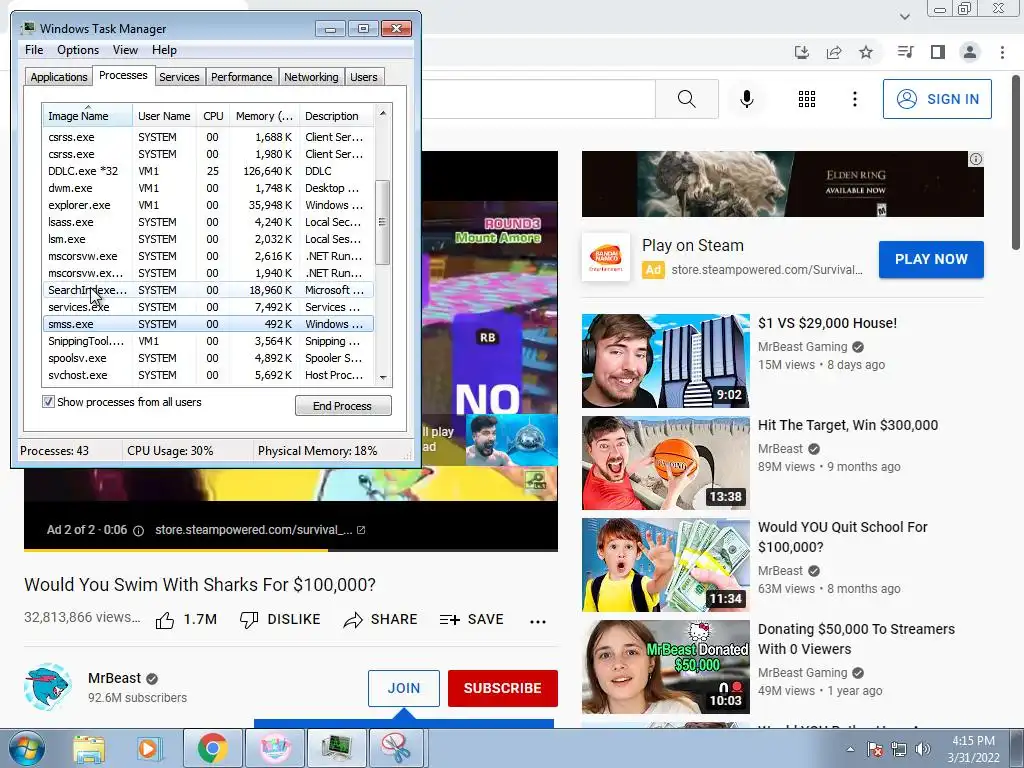Switch to the Users tab
This screenshot has width=1024, height=768.
364,77
